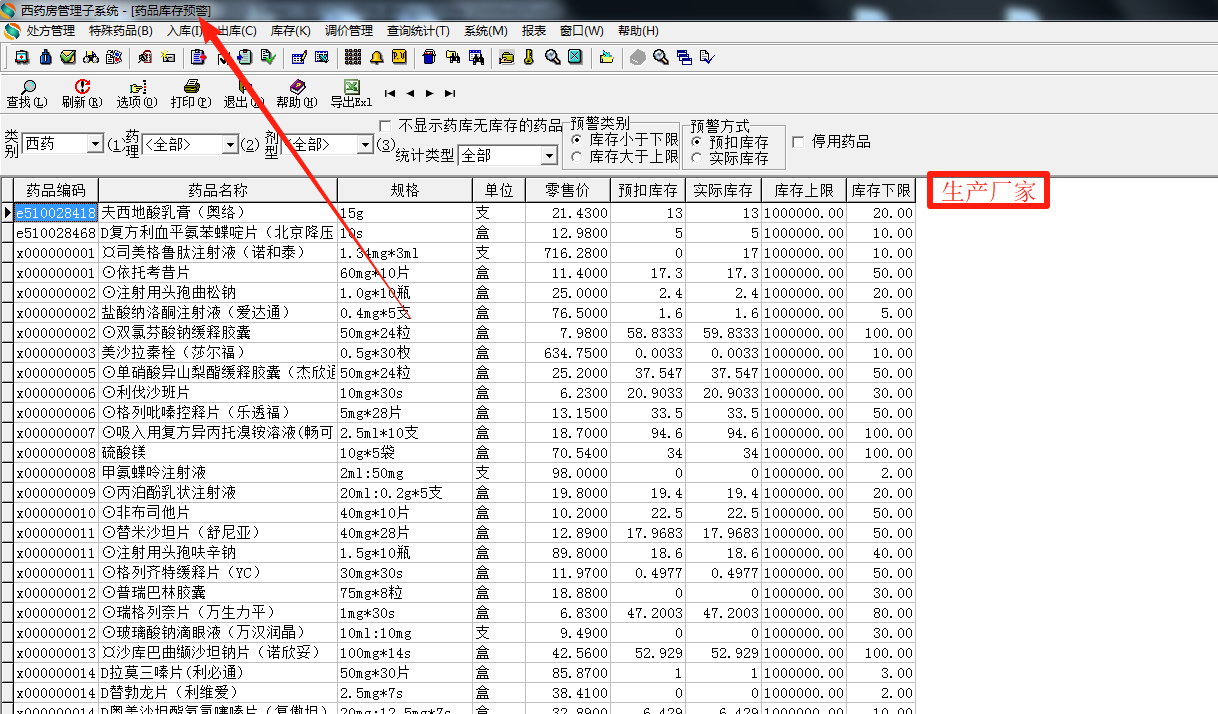Open the 窗口(W) menu
Image resolution: width=1218 pixels, height=714 pixels.
[581, 31]
